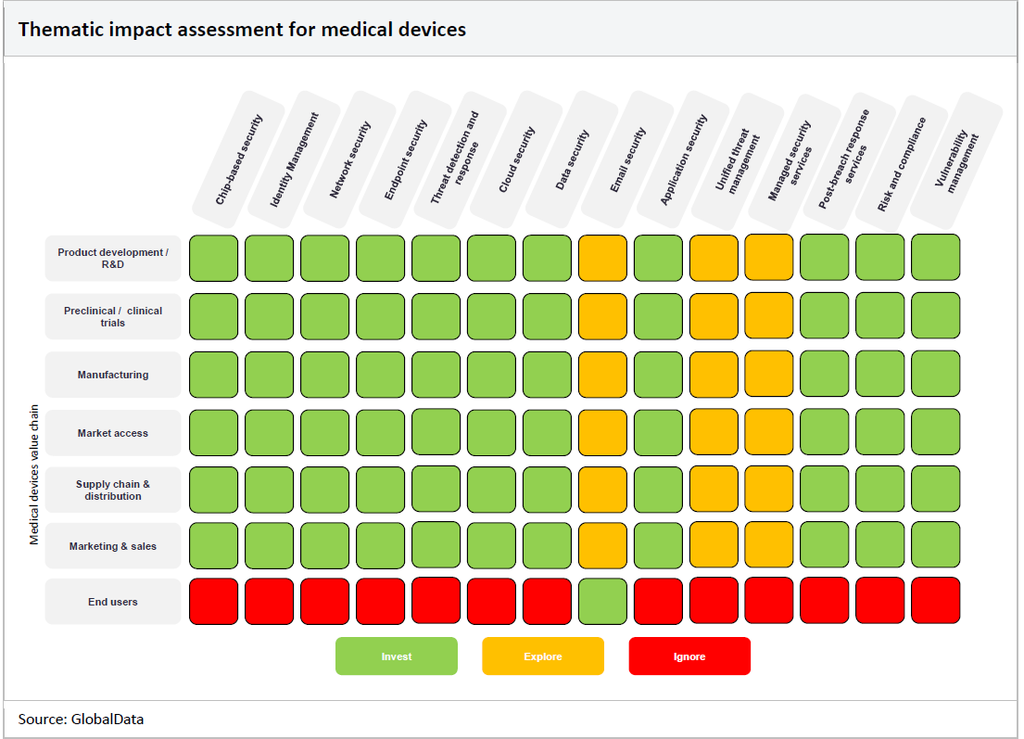Click the orange Manufacturing Email security cell
Screen dimensions: 1024x739
(603, 375)
